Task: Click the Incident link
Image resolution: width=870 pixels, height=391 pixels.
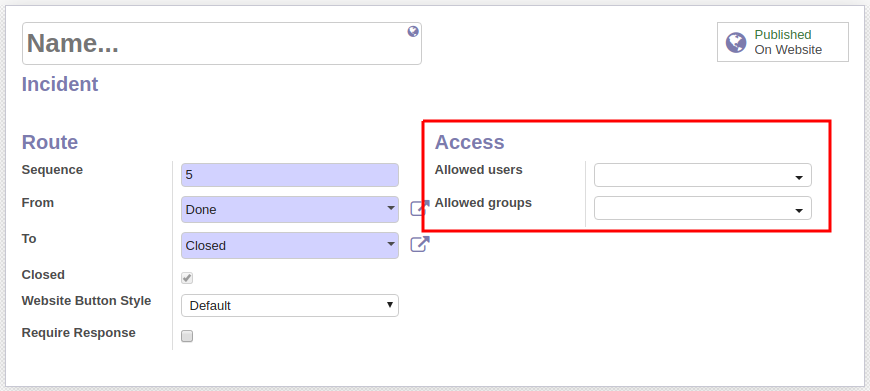Action: click(x=60, y=84)
